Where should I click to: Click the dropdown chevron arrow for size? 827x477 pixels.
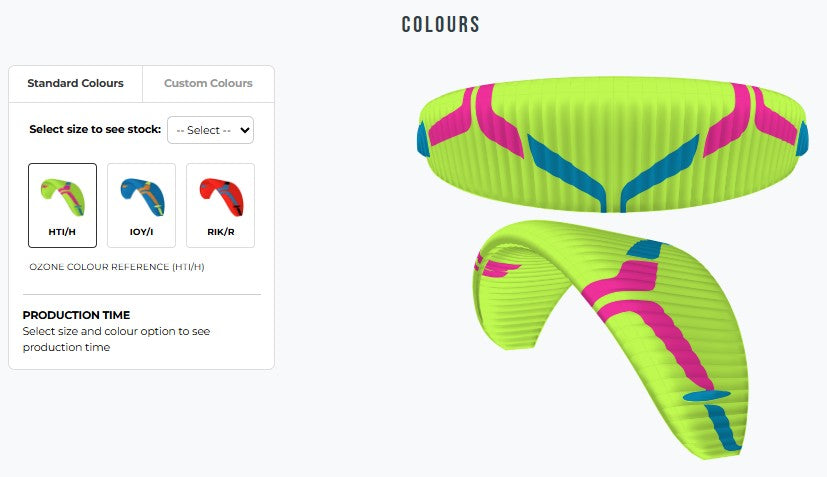245,130
